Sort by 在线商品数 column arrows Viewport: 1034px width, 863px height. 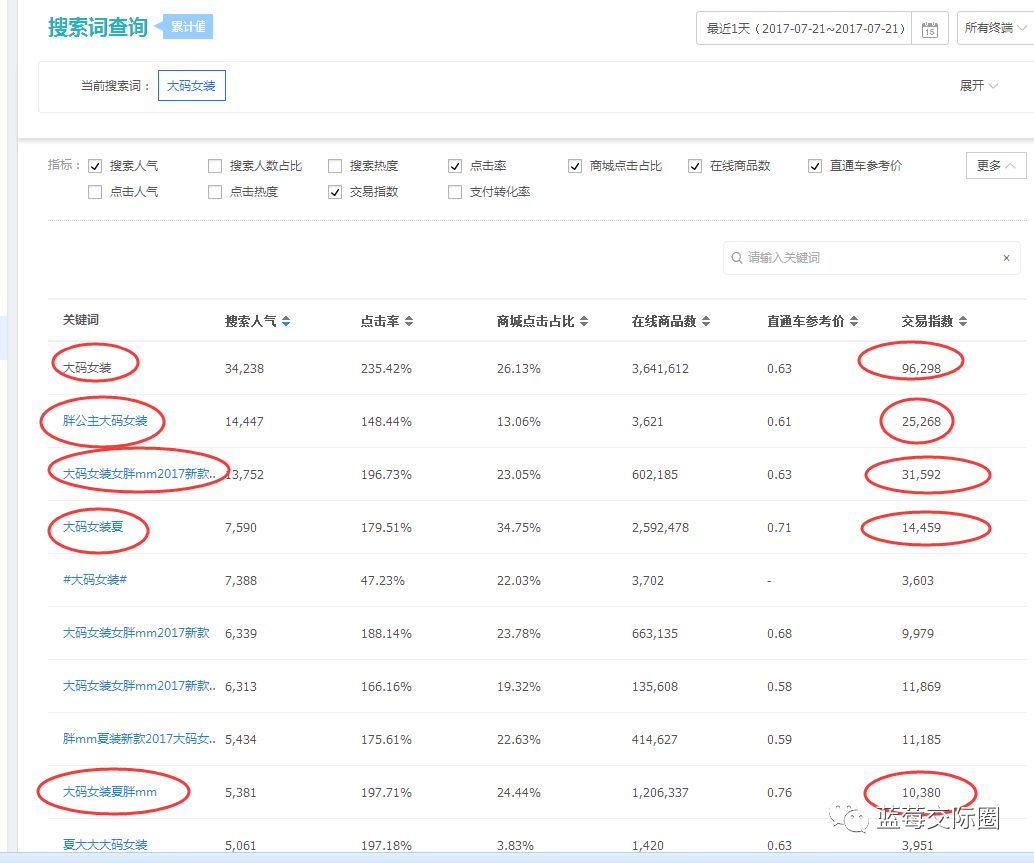706,321
